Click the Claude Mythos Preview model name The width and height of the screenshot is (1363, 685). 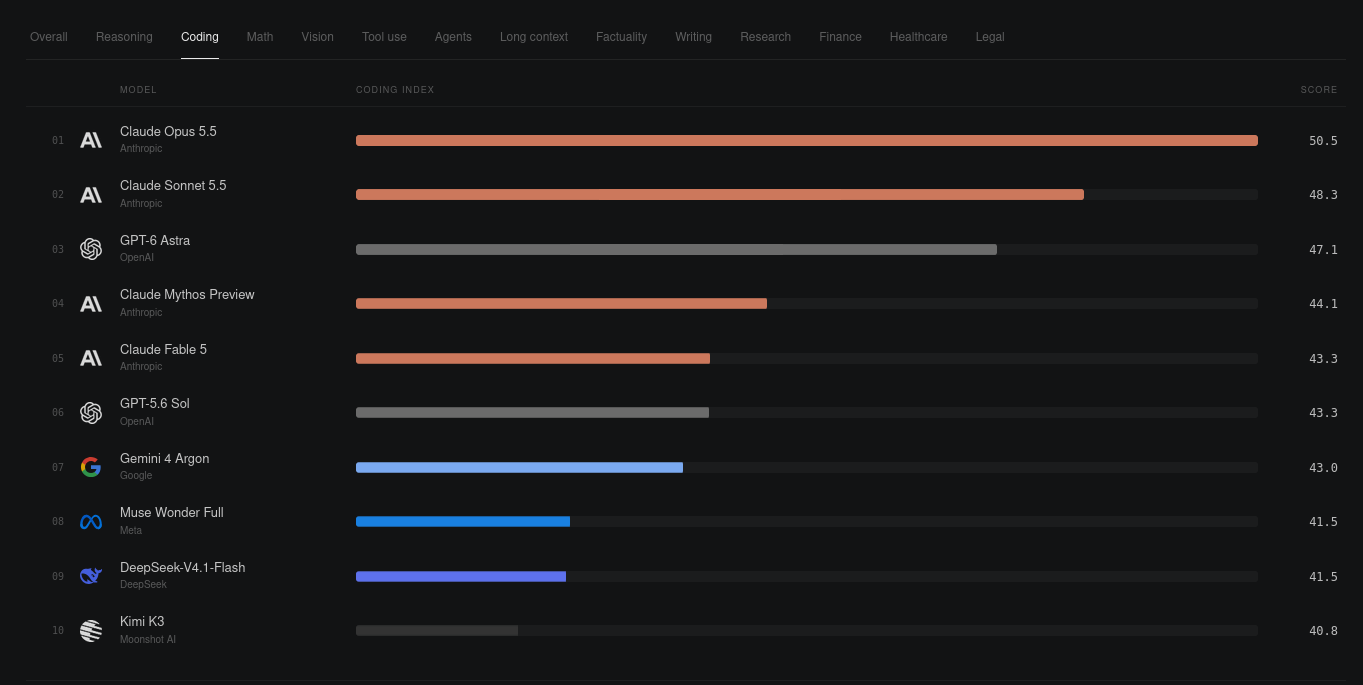(187, 295)
